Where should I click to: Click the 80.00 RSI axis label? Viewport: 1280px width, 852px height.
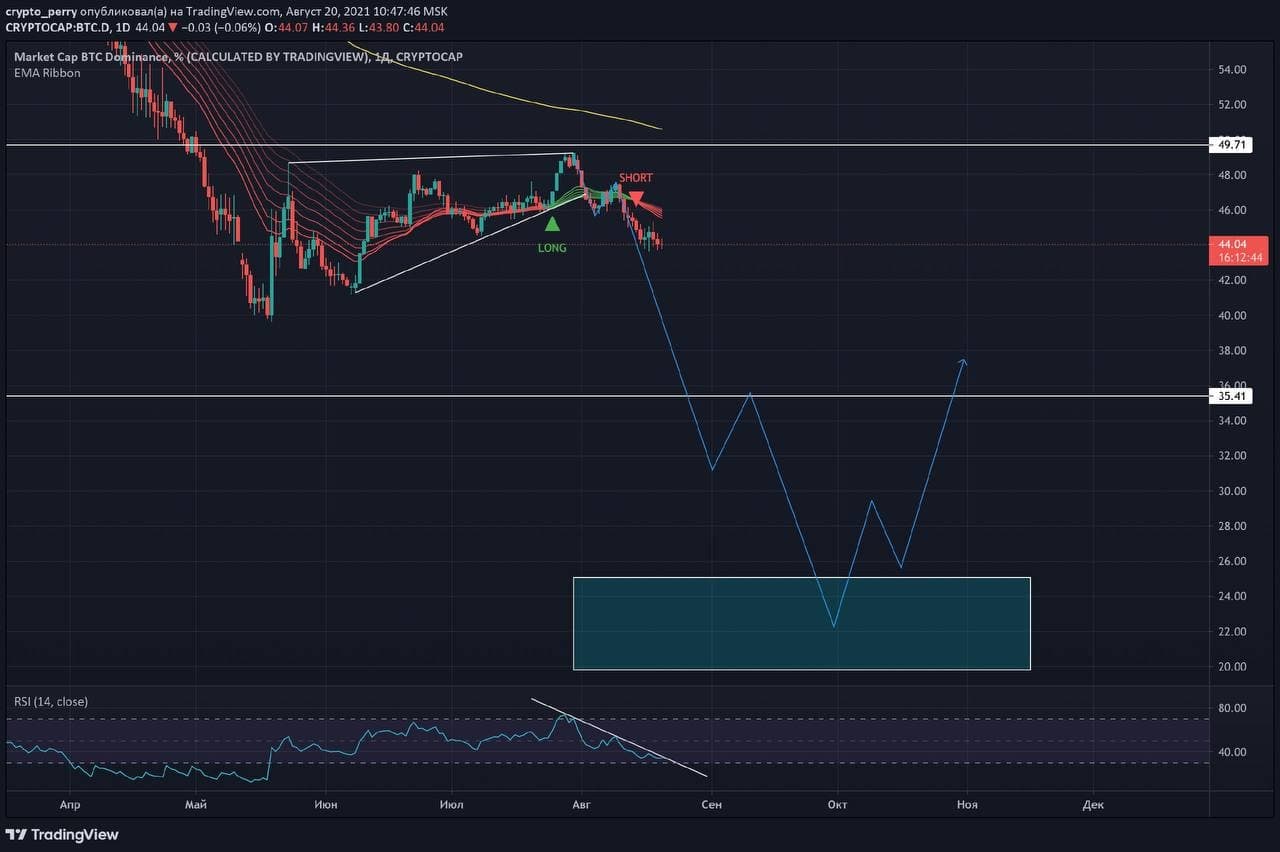1231,708
